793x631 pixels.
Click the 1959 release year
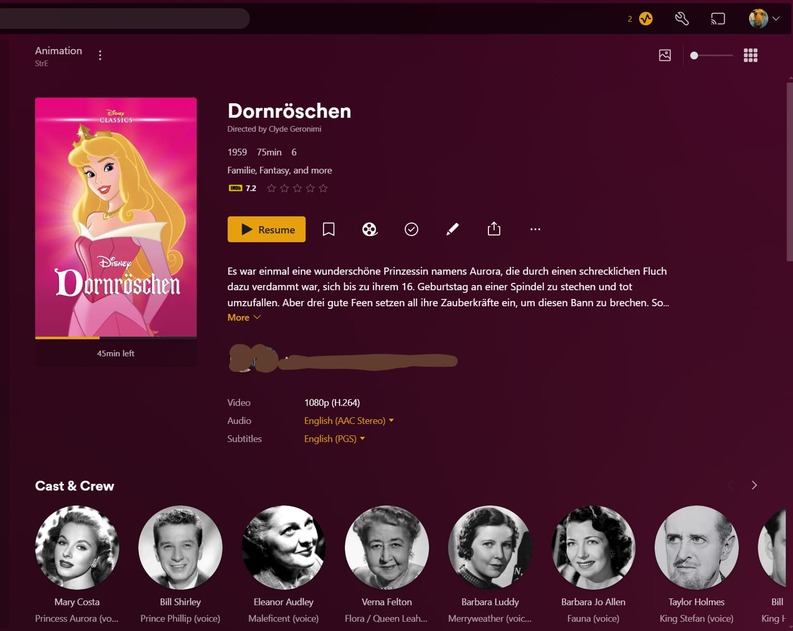click(237, 152)
